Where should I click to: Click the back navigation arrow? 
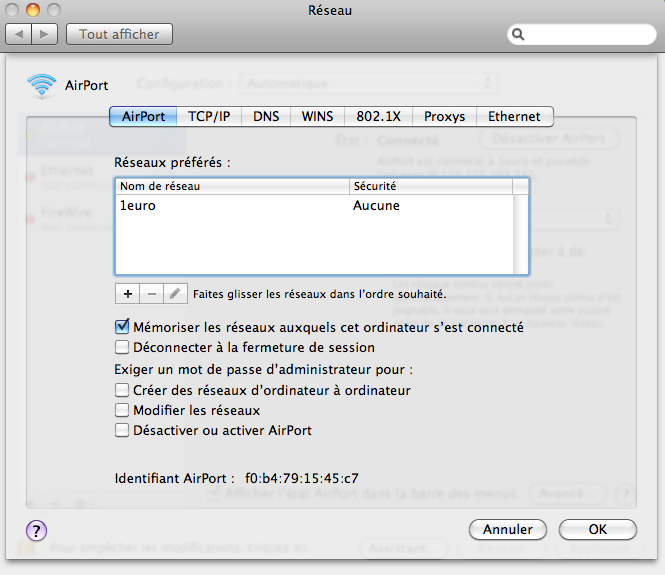[18, 34]
